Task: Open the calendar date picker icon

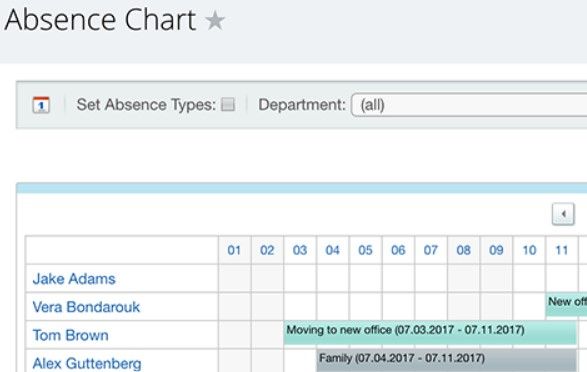Action: 41,105
